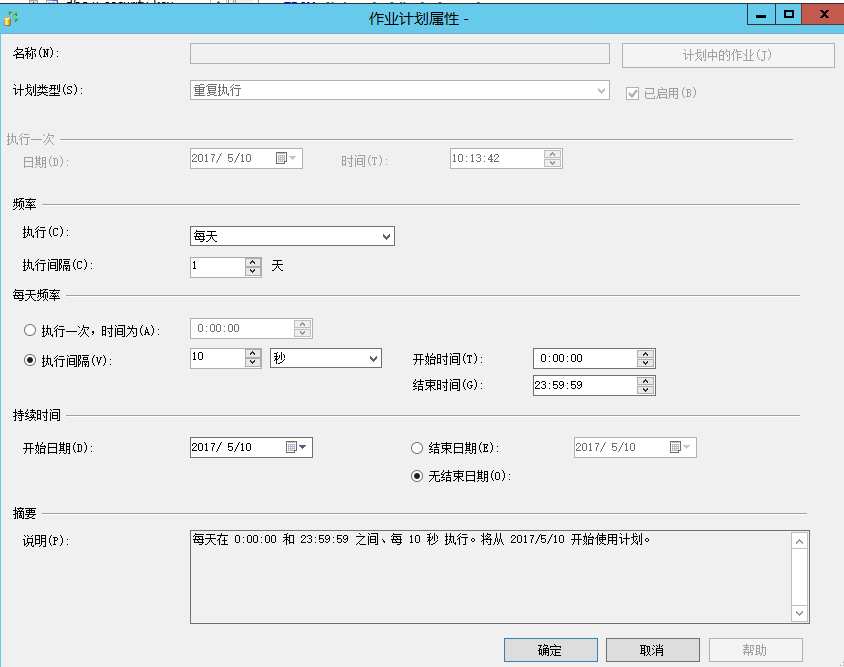Select the 结束日期 radio button
Image resolution: width=844 pixels, height=667 pixels.
pos(416,447)
